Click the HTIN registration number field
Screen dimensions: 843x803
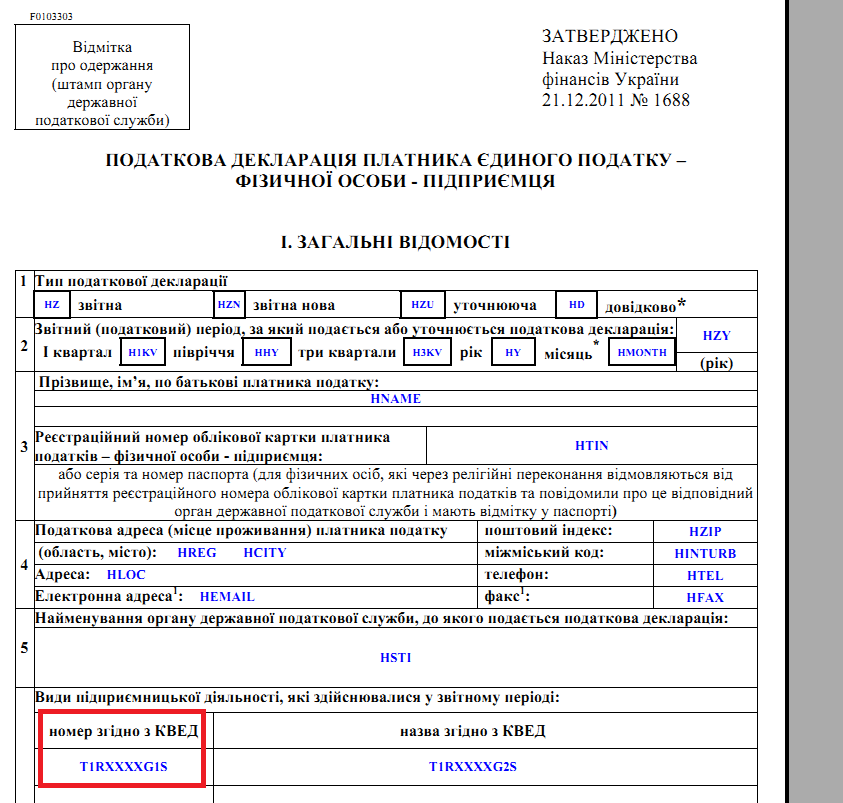tap(591, 446)
